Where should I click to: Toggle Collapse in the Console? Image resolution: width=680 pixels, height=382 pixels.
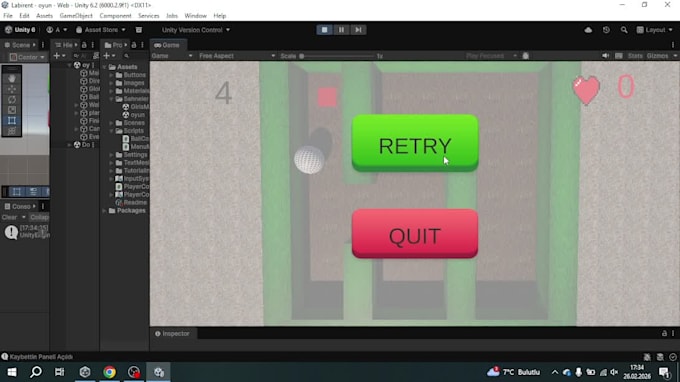click(39, 217)
